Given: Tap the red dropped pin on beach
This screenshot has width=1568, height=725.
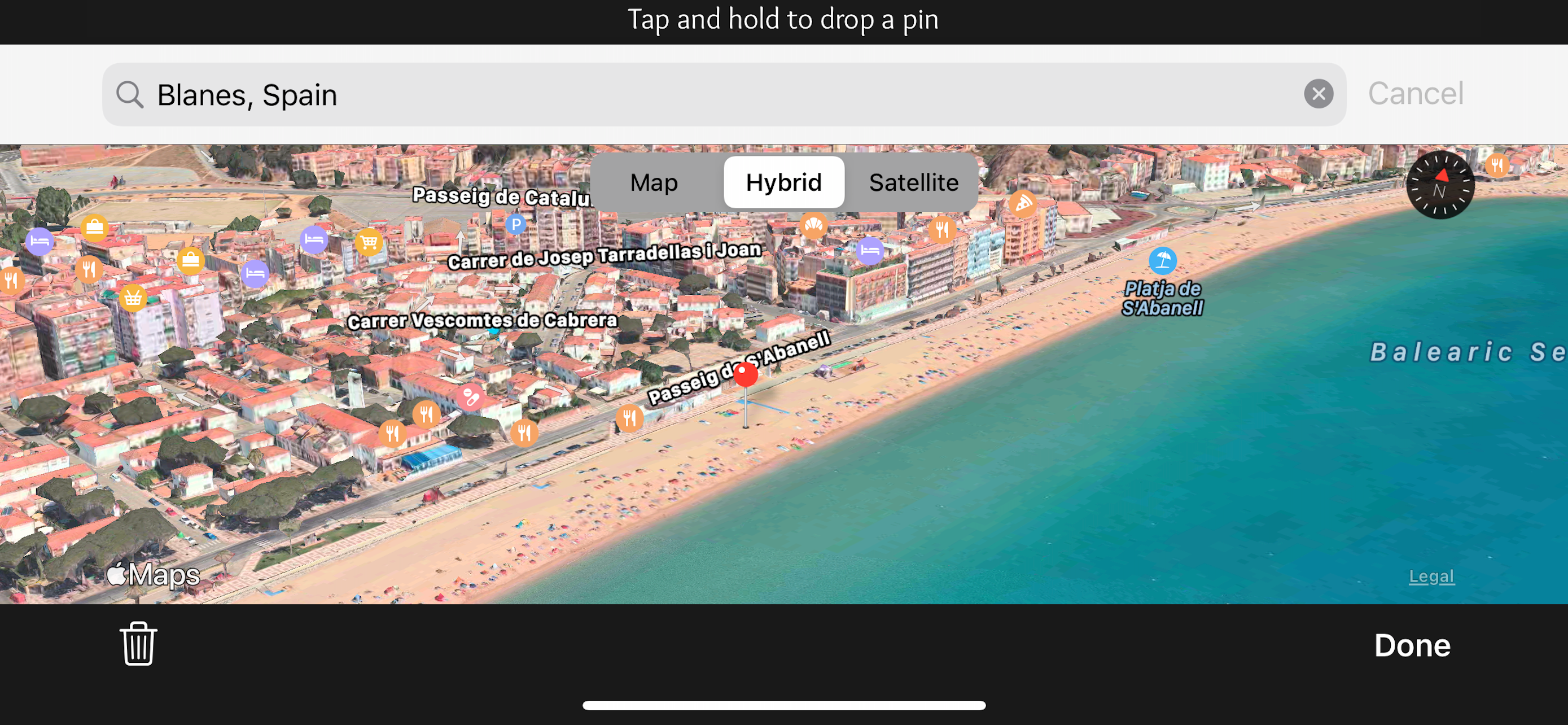Looking at the screenshot, I should point(745,375).
